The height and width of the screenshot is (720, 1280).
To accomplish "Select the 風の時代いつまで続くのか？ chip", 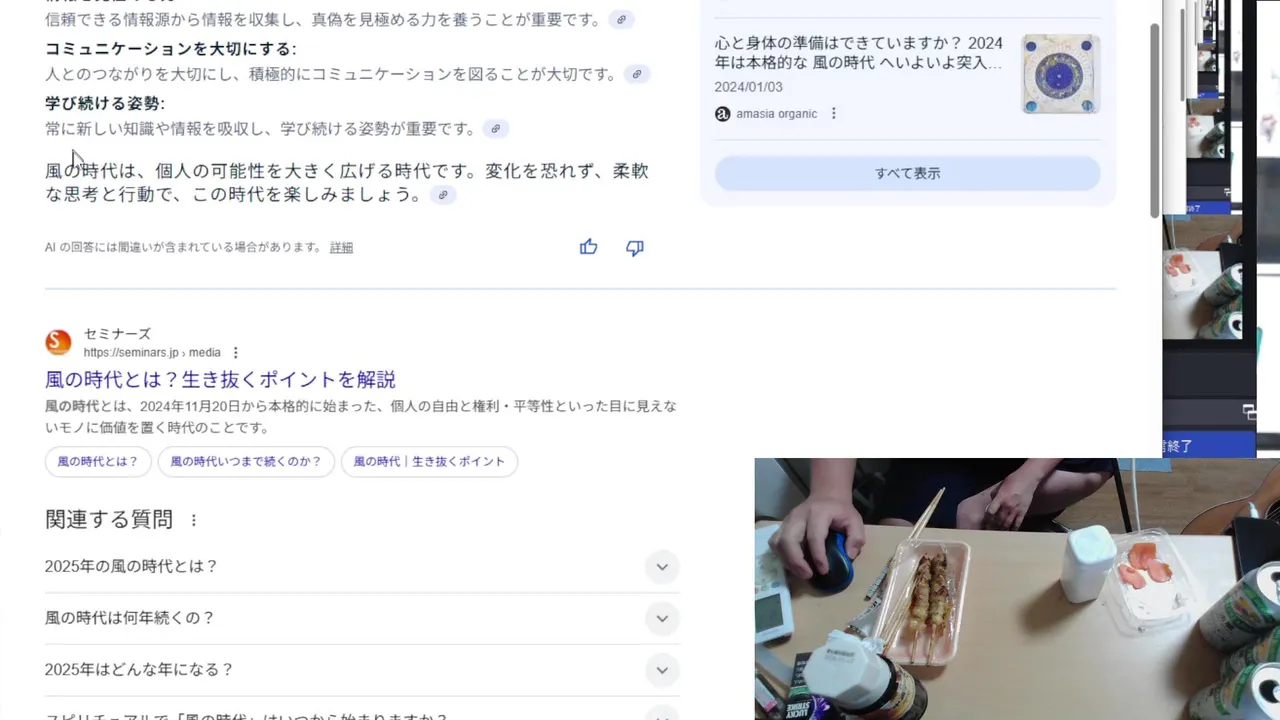I will (x=246, y=462).
